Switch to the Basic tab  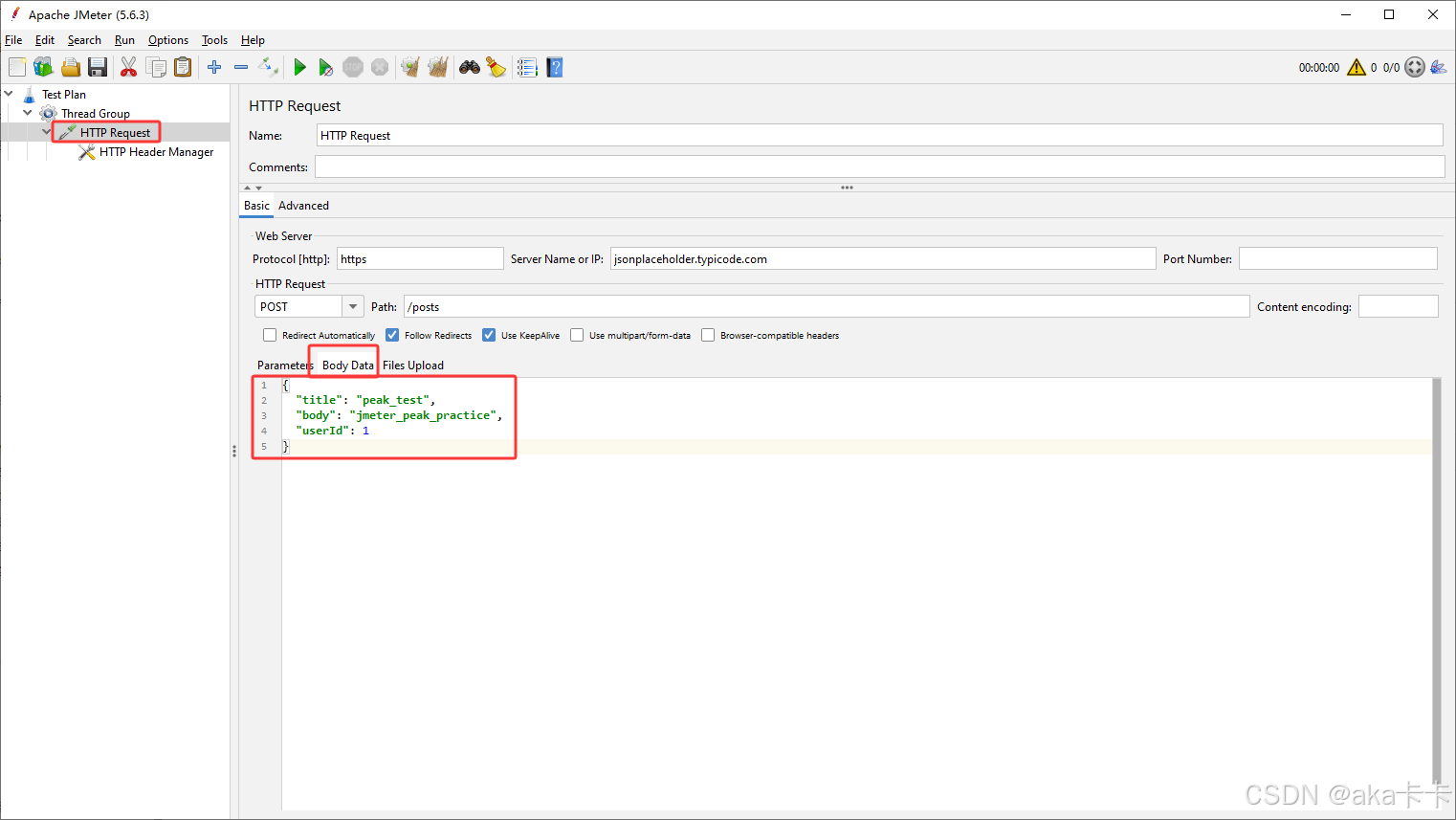(x=256, y=206)
